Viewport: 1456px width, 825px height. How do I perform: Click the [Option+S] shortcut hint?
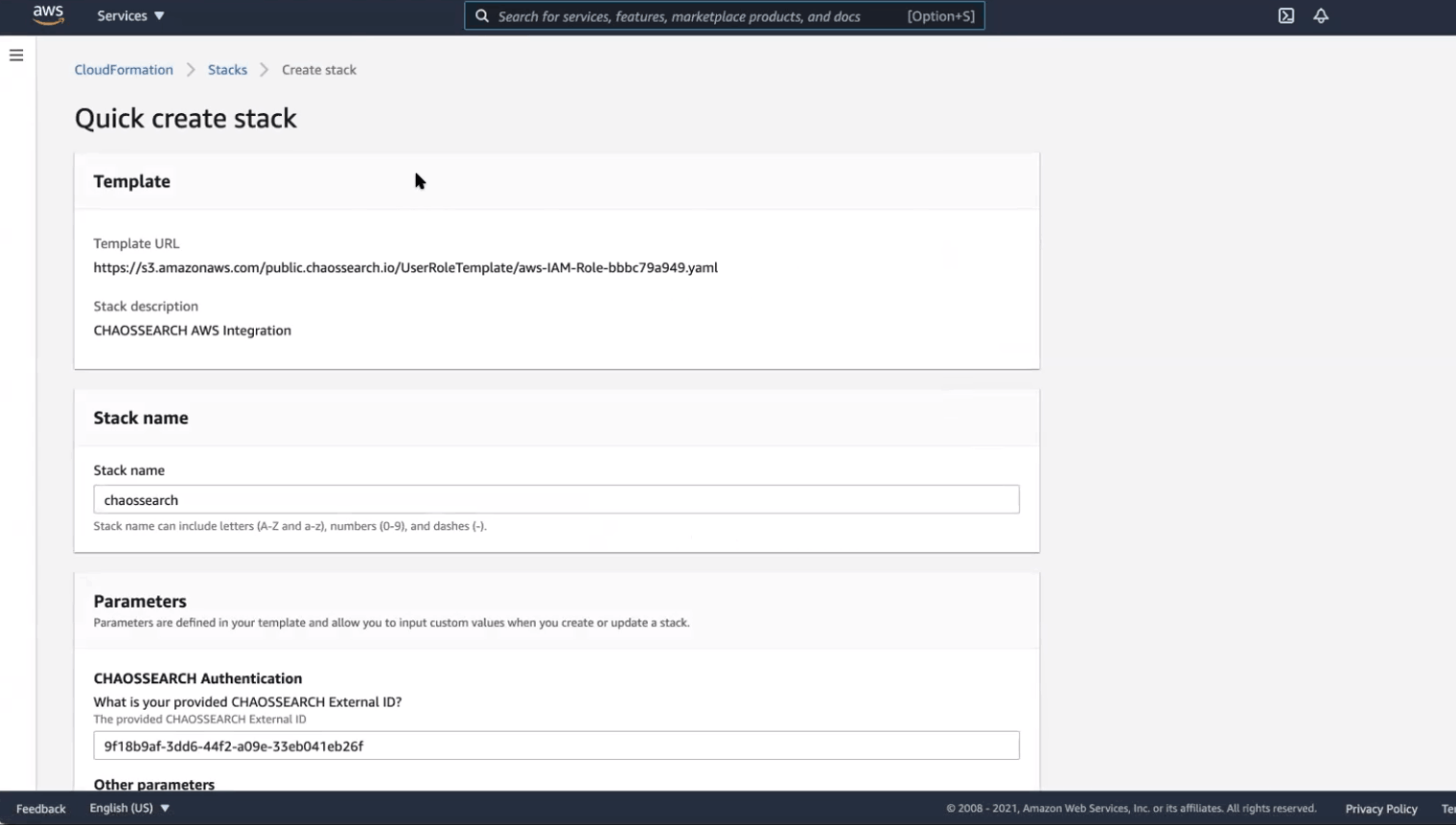941,16
